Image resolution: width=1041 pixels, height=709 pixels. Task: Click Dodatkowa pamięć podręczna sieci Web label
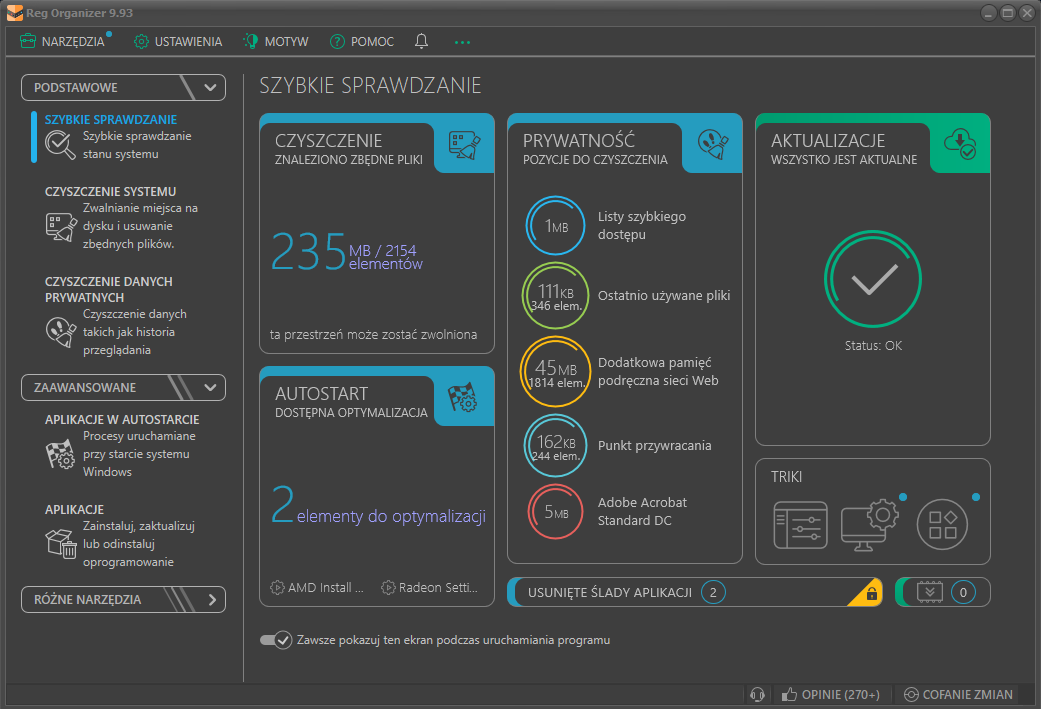658,372
